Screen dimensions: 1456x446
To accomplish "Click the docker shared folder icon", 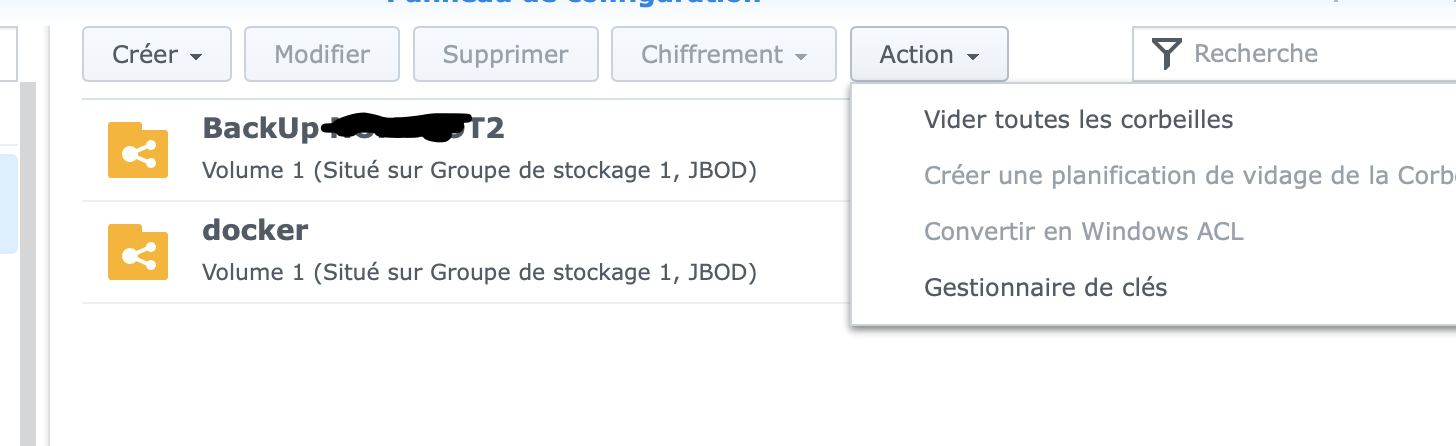I will (x=138, y=252).
